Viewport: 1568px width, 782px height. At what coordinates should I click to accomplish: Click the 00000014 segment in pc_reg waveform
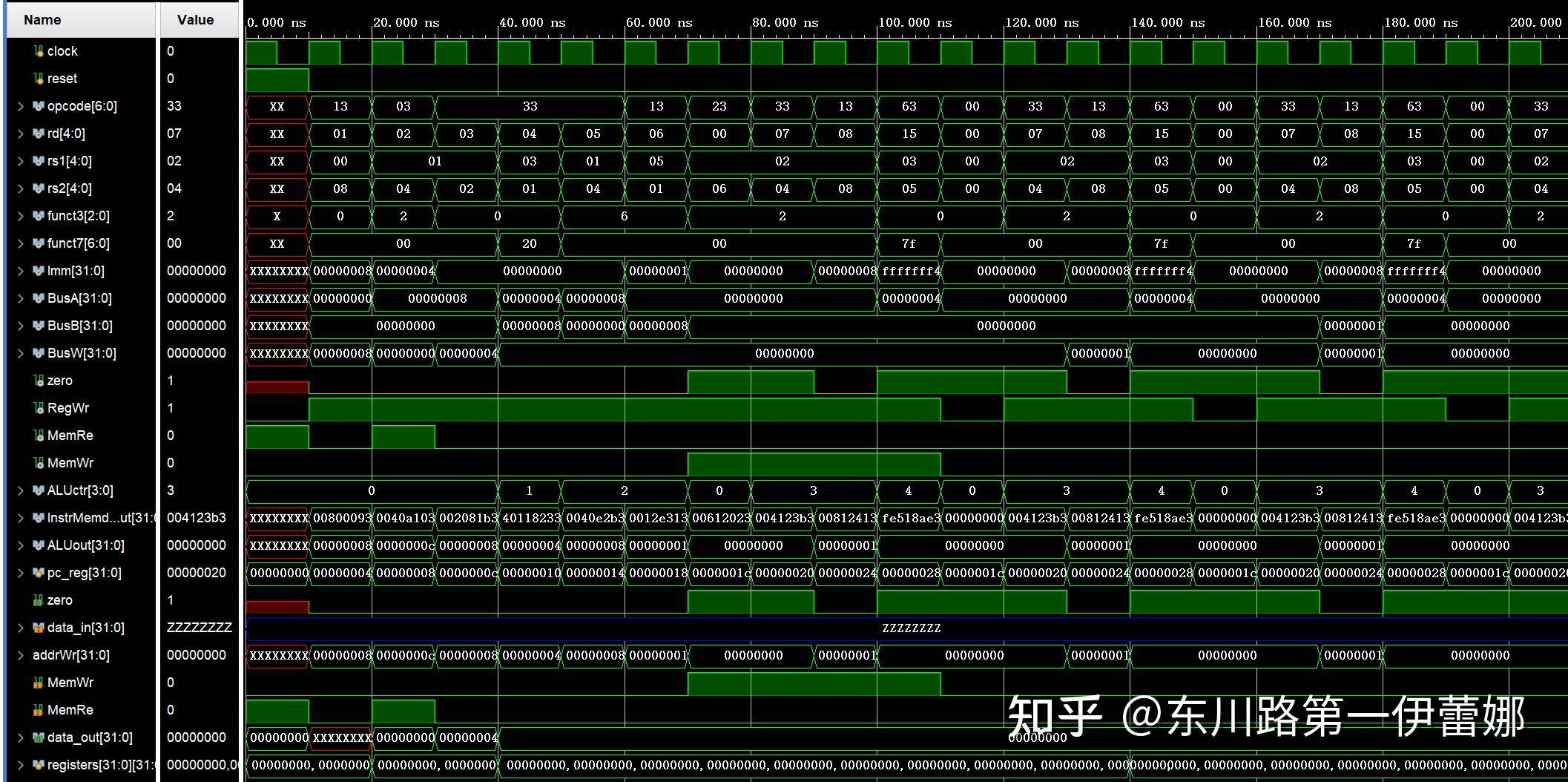[593, 573]
